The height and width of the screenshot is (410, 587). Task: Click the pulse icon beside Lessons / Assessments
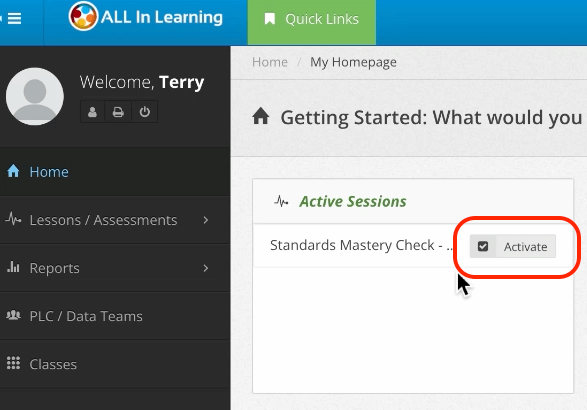click(13, 219)
